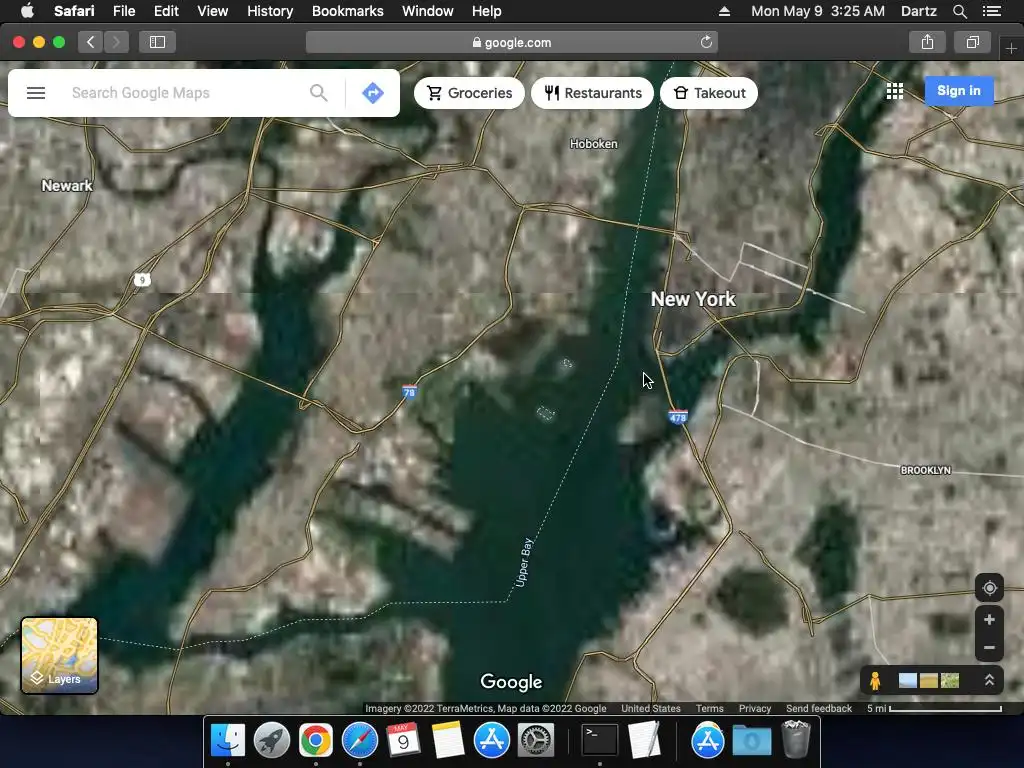Open Launchpad from the Dock
1024x768 pixels.
point(272,740)
